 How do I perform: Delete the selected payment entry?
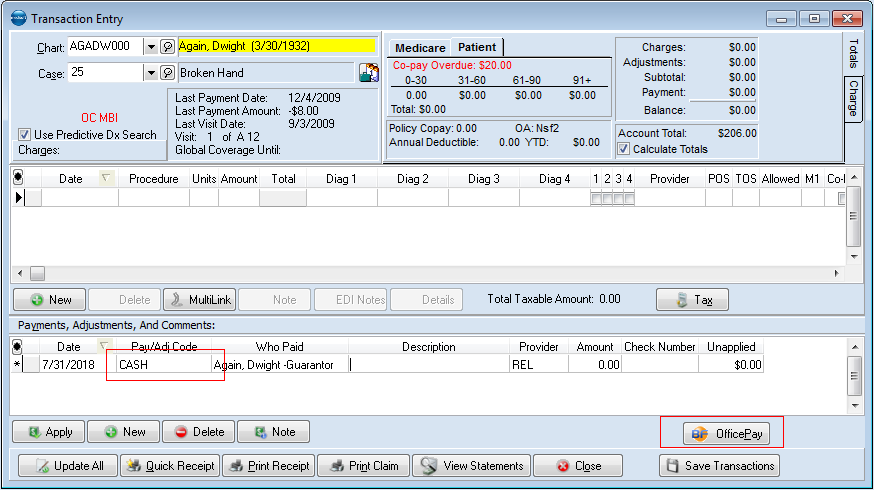[198, 432]
